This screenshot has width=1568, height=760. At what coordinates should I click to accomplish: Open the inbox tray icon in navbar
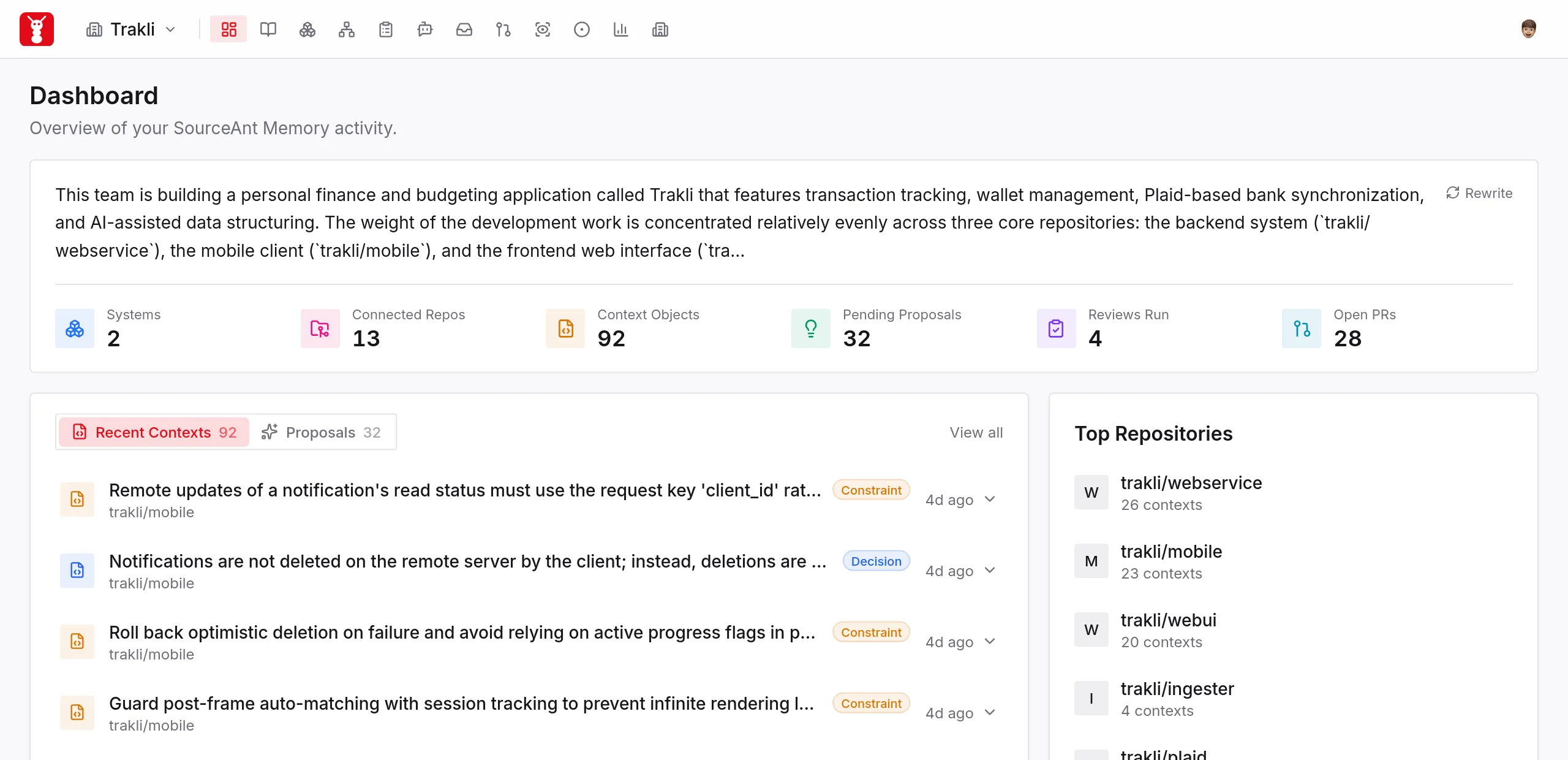(x=464, y=29)
